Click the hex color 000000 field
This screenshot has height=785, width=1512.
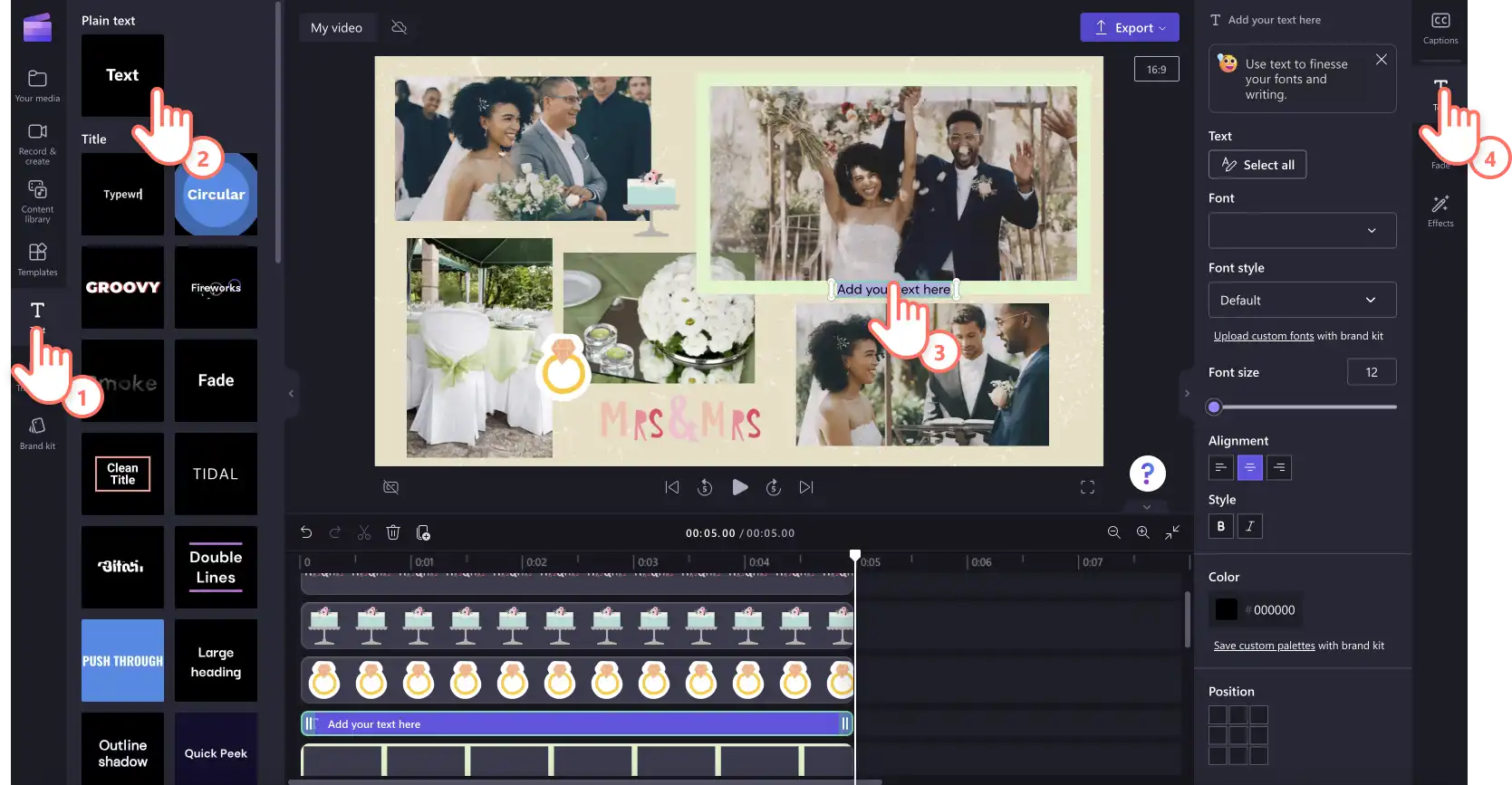(1274, 610)
